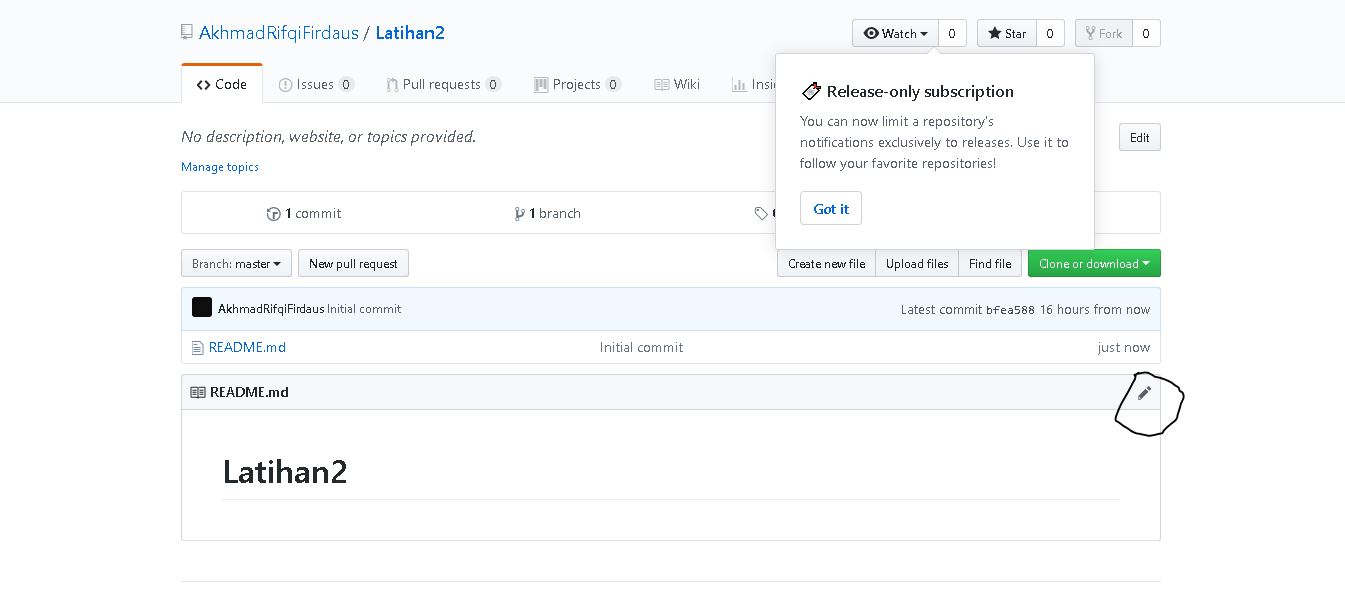
Task: Open the AkhmadRifqiFirdaus owner profile link in header
Action: click(x=279, y=33)
